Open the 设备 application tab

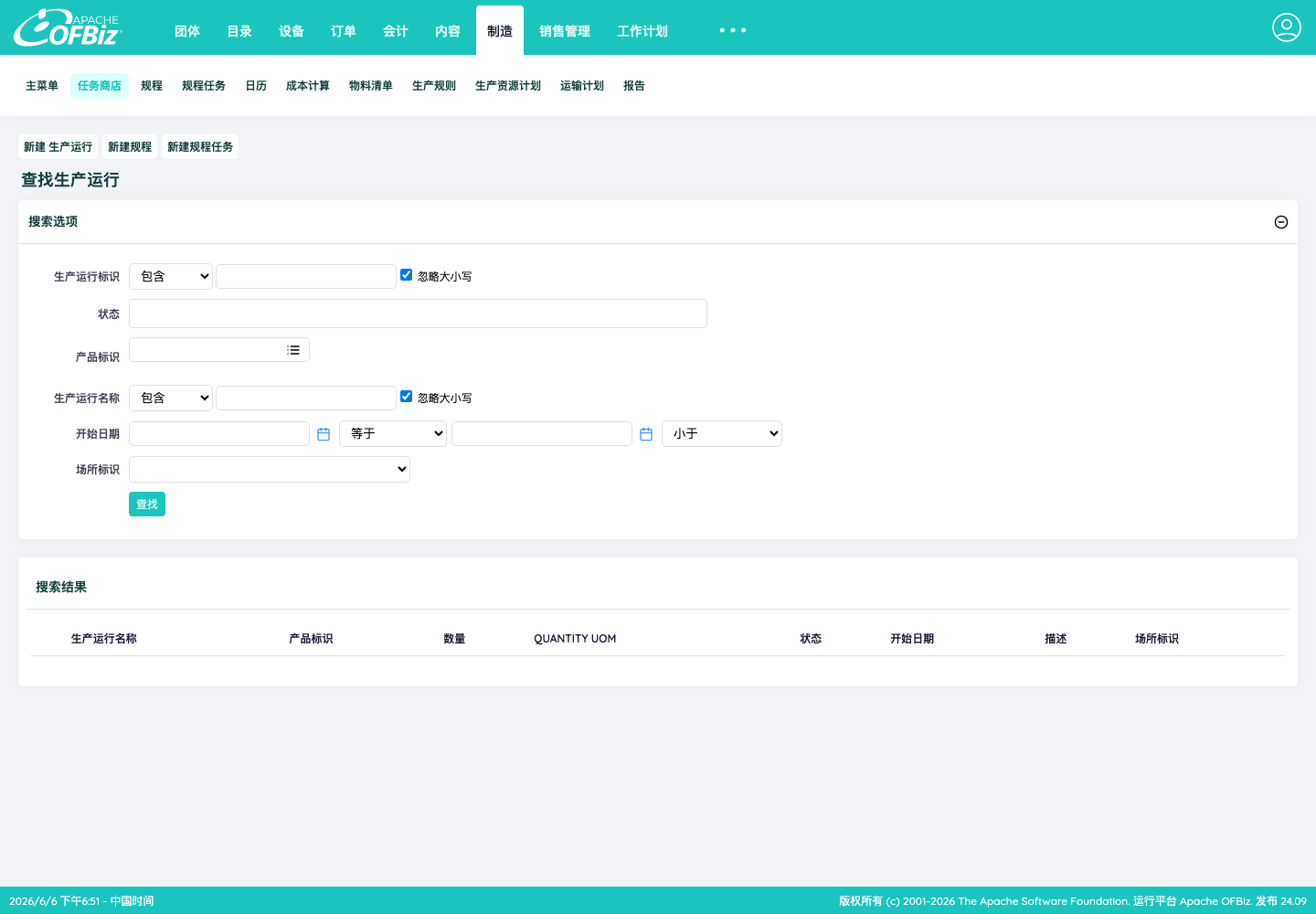[292, 31]
